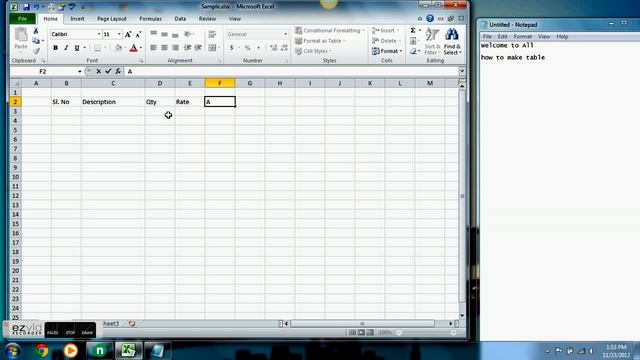Open the Format cells dropdown
The width and height of the screenshot is (640, 360).
coord(387,51)
